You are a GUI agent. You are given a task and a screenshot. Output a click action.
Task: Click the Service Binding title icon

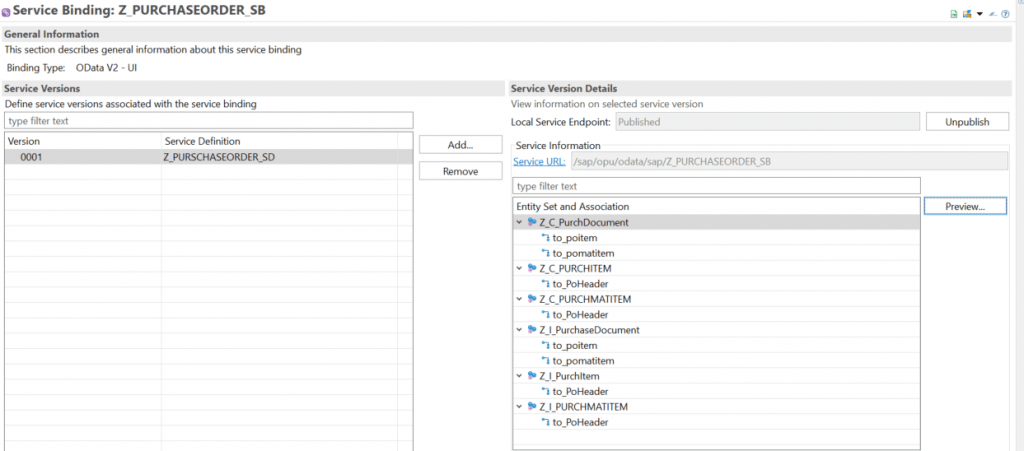(x=7, y=12)
